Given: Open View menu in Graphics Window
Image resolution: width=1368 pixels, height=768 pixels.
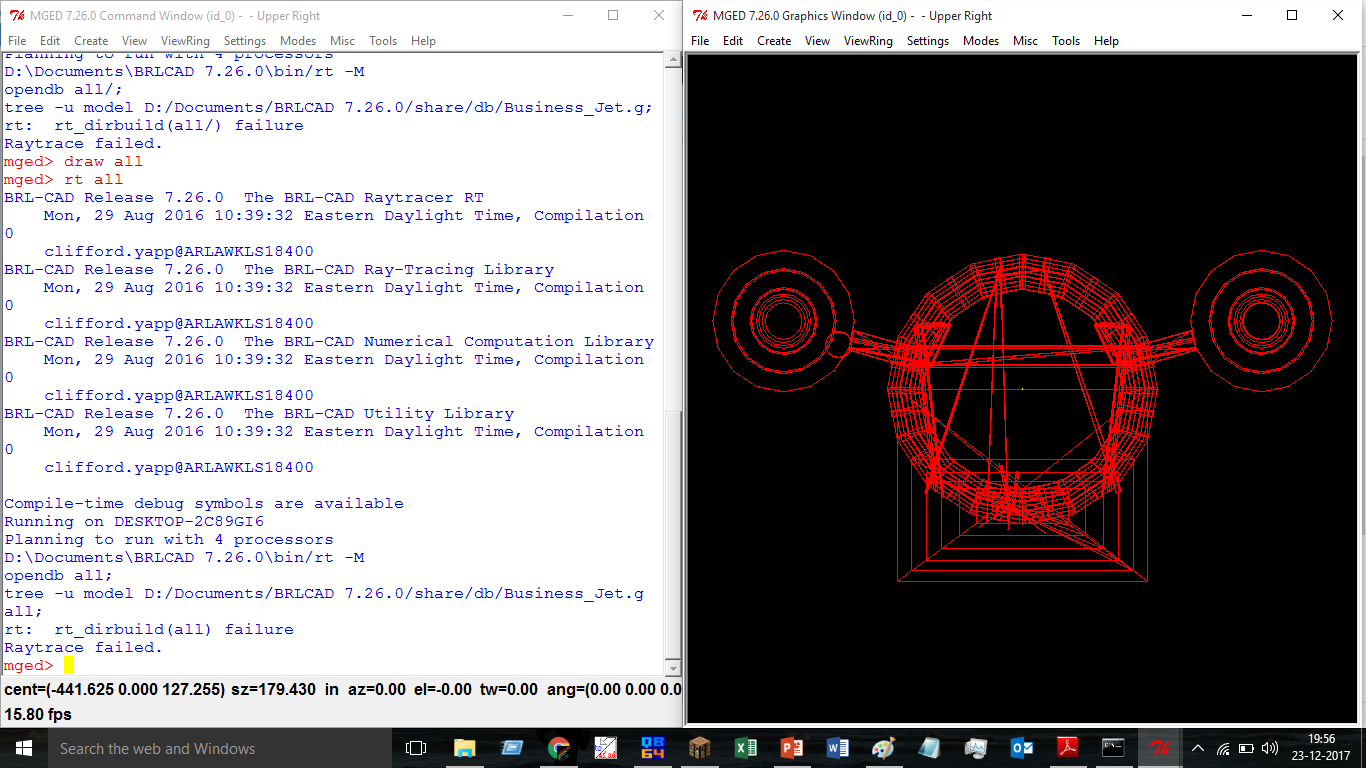Looking at the screenshot, I should coord(817,41).
